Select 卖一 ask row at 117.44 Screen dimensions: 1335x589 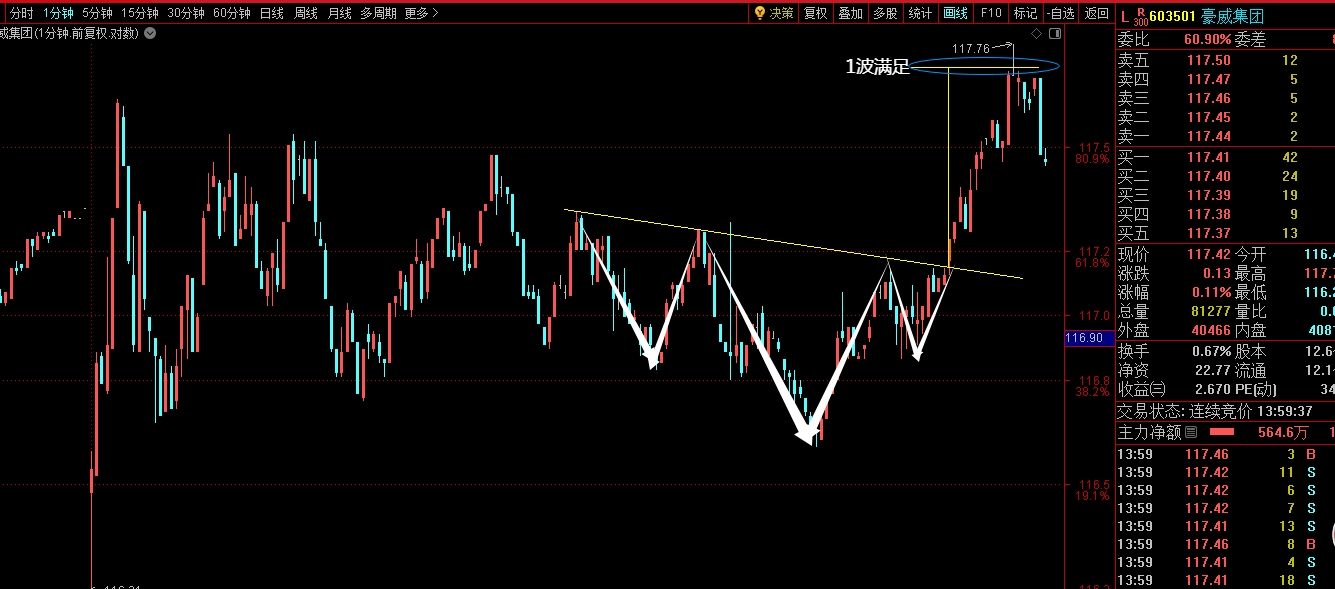coord(1225,136)
